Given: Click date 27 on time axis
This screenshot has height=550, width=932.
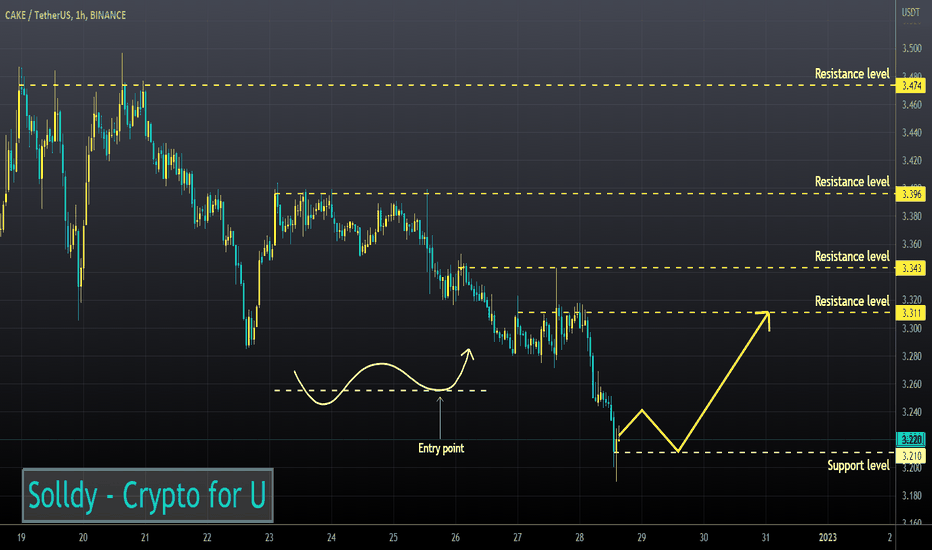Looking at the screenshot, I should click(518, 538).
